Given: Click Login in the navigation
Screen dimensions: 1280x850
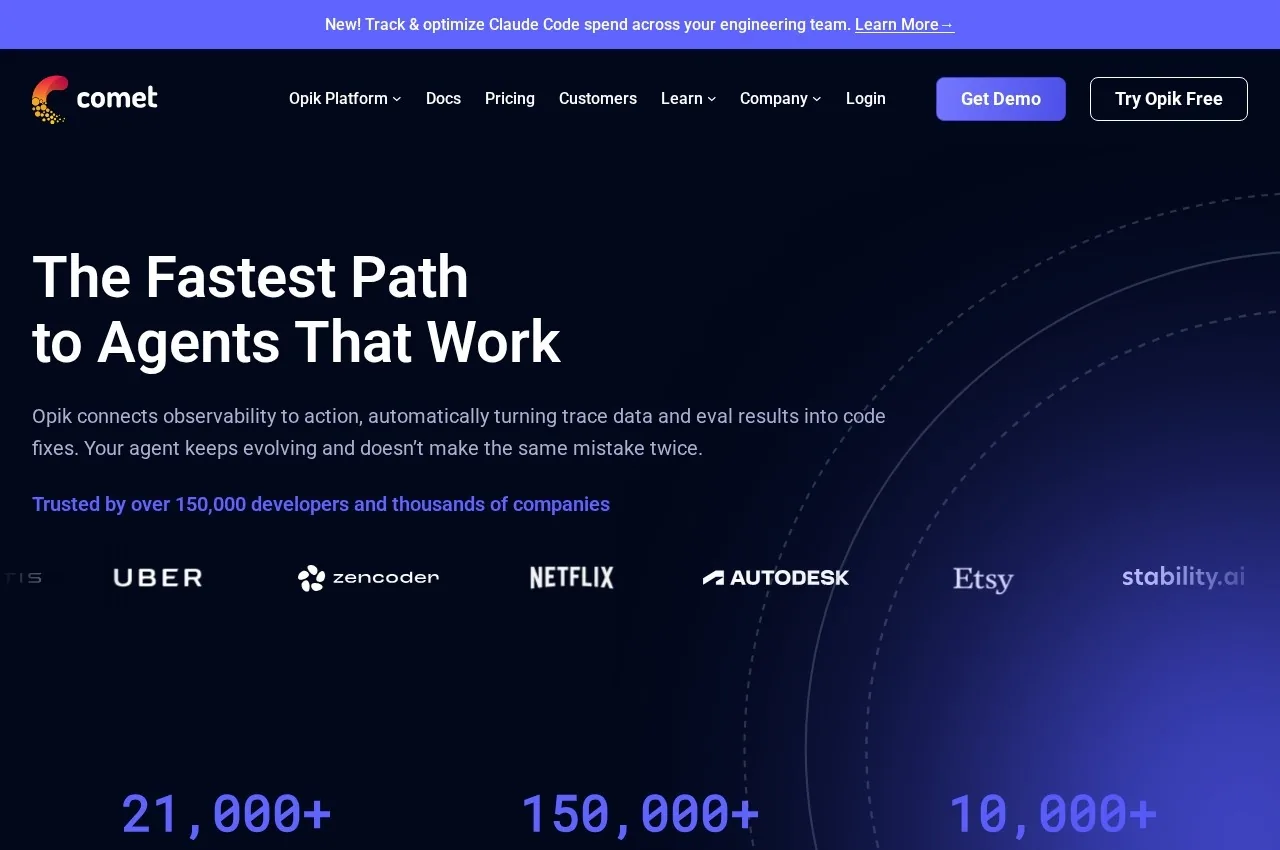Looking at the screenshot, I should point(866,98).
